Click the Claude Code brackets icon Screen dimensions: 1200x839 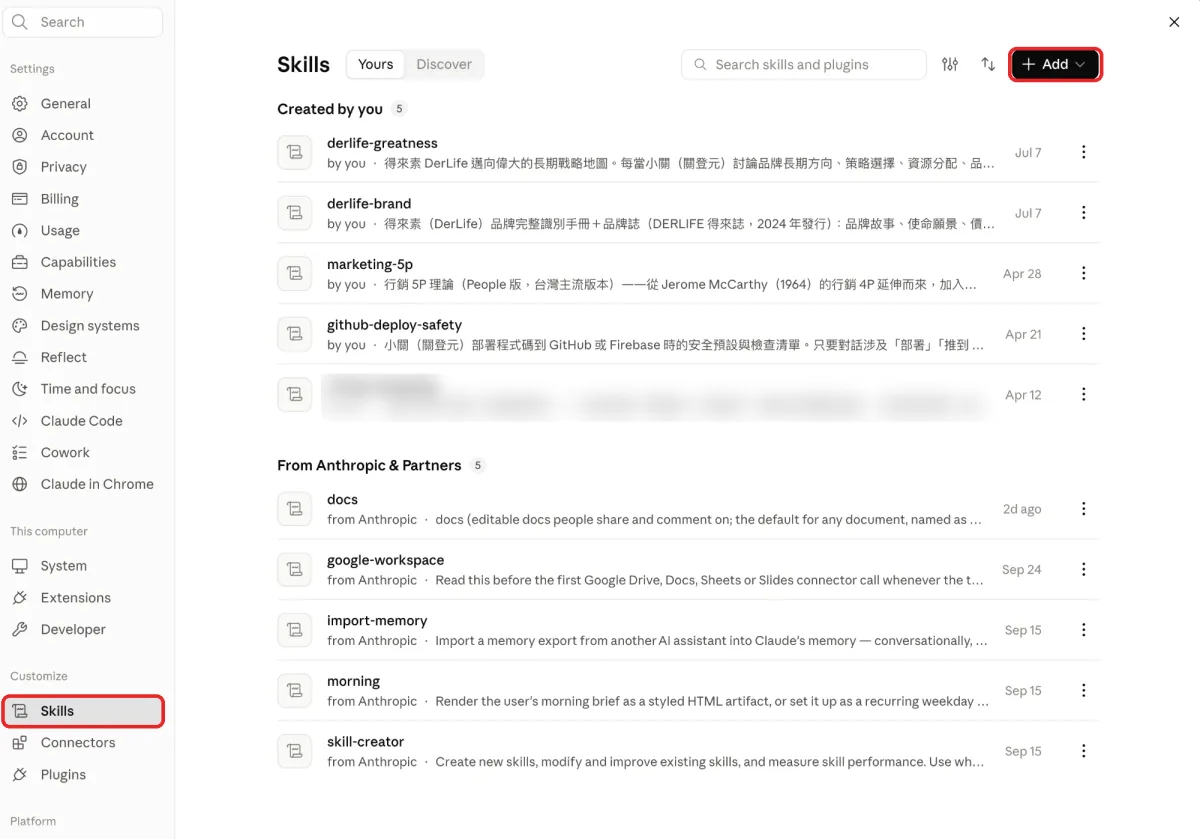coord(20,421)
